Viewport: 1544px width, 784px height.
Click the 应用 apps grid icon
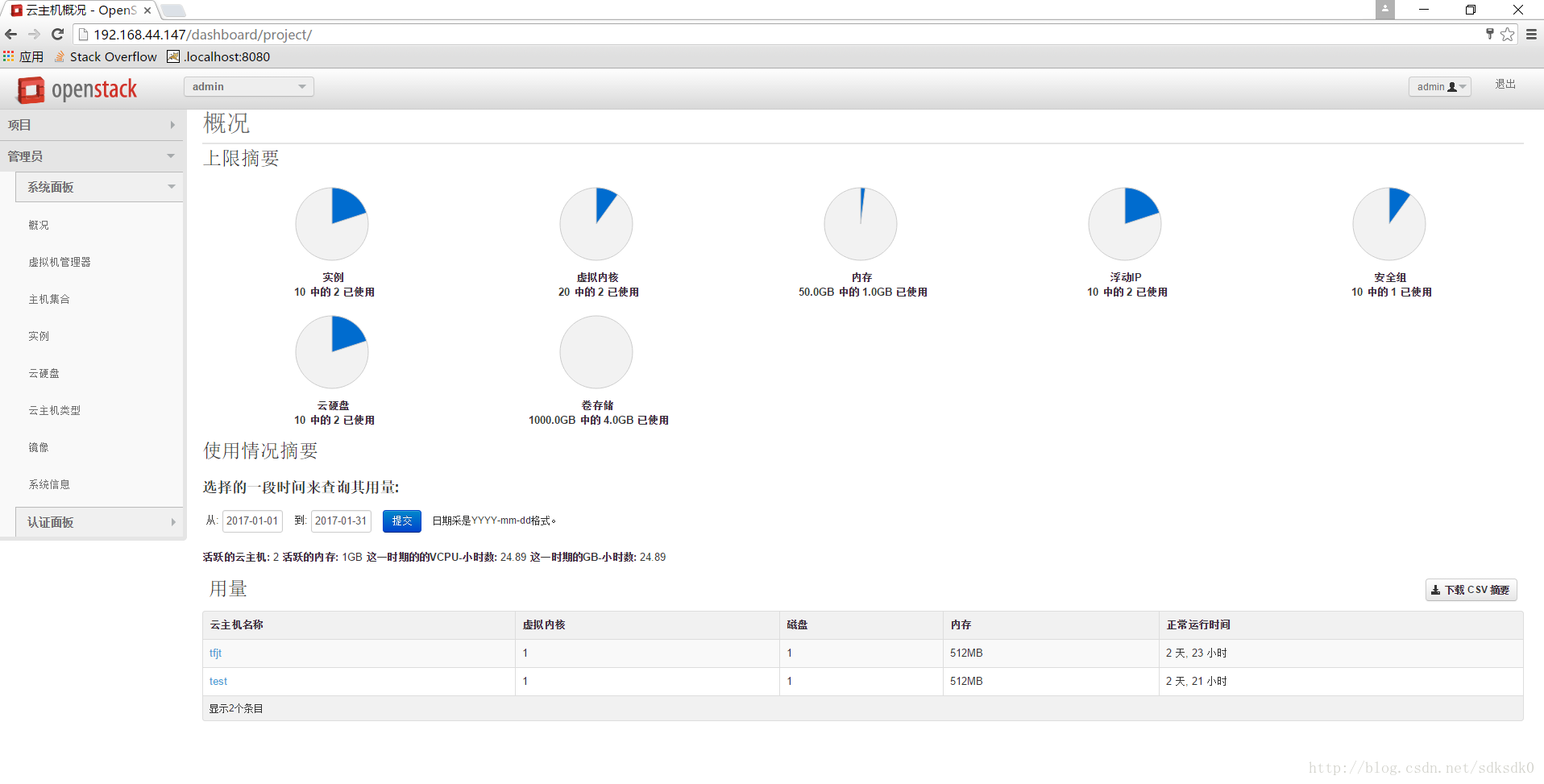pos(8,56)
